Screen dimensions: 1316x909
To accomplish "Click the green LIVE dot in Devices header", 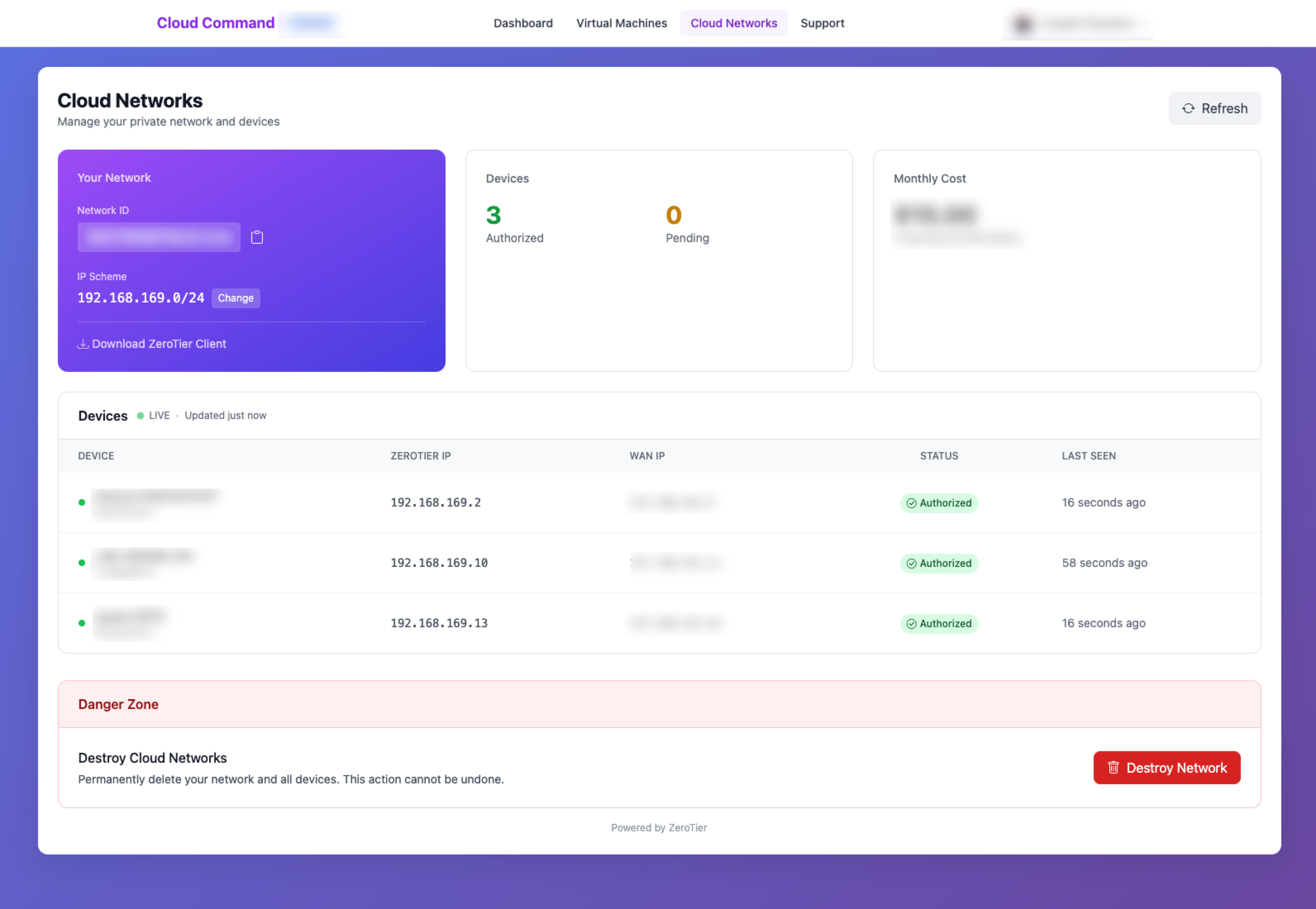I will (x=141, y=415).
